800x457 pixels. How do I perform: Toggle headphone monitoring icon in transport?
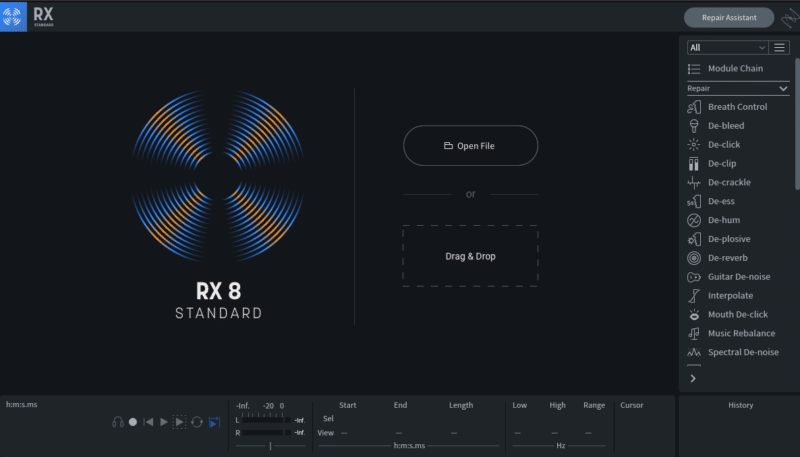click(x=118, y=422)
